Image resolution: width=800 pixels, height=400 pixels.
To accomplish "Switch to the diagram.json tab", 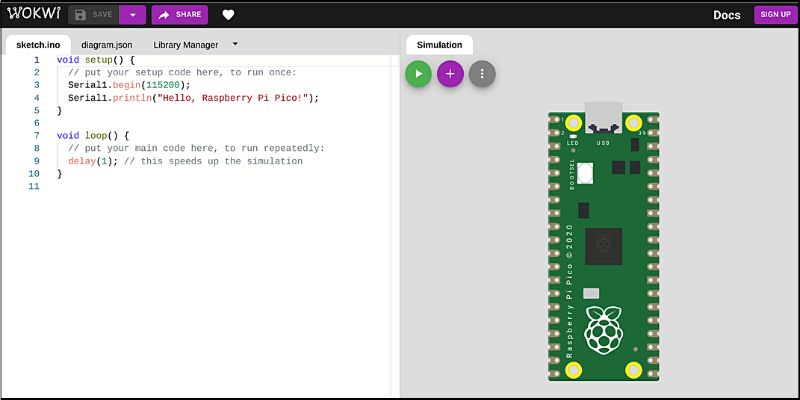I will coord(107,45).
